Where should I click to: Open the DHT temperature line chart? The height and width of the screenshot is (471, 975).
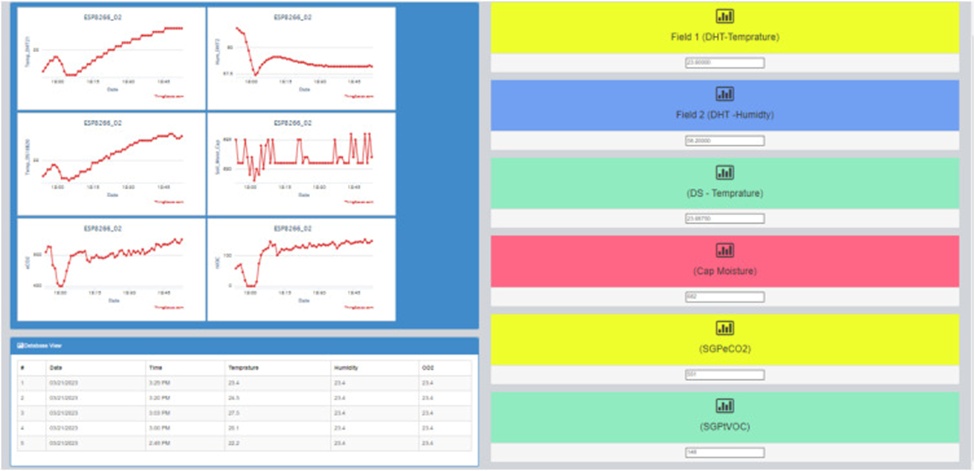(111, 58)
